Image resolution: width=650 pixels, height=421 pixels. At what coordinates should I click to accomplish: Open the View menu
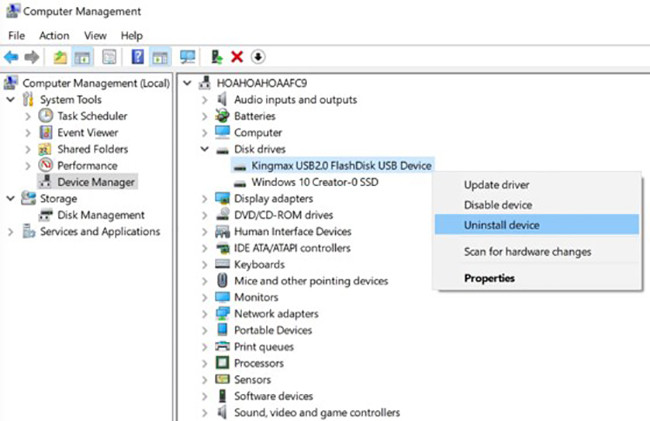pos(95,35)
